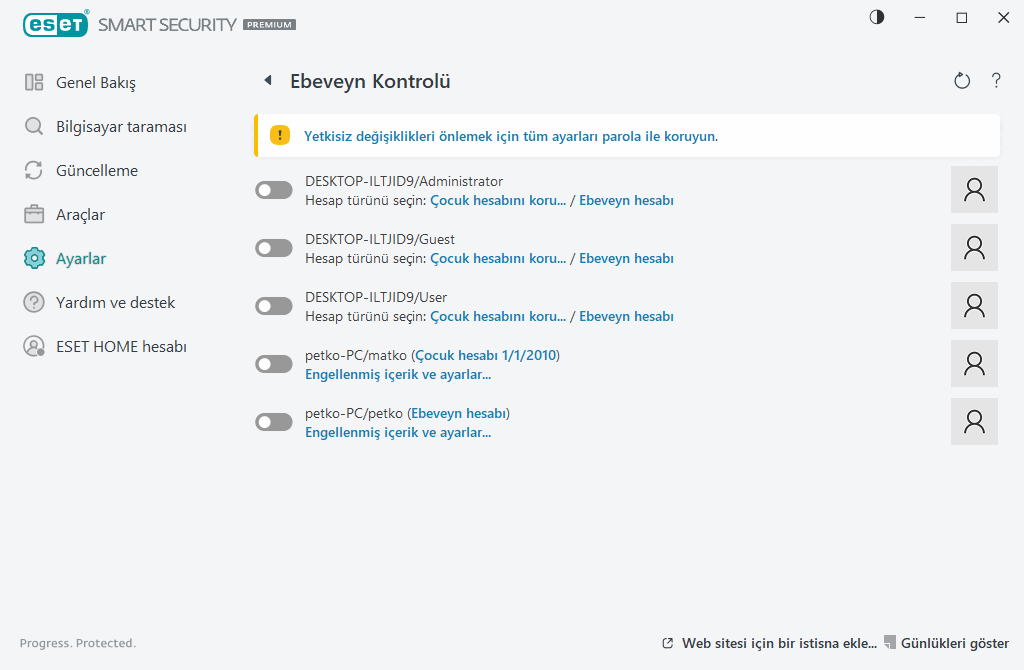Open Engellenmiş içerik ve ayarlar for matko
Image resolution: width=1024 pixels, height=670 pixels.
tap(396, 373)
